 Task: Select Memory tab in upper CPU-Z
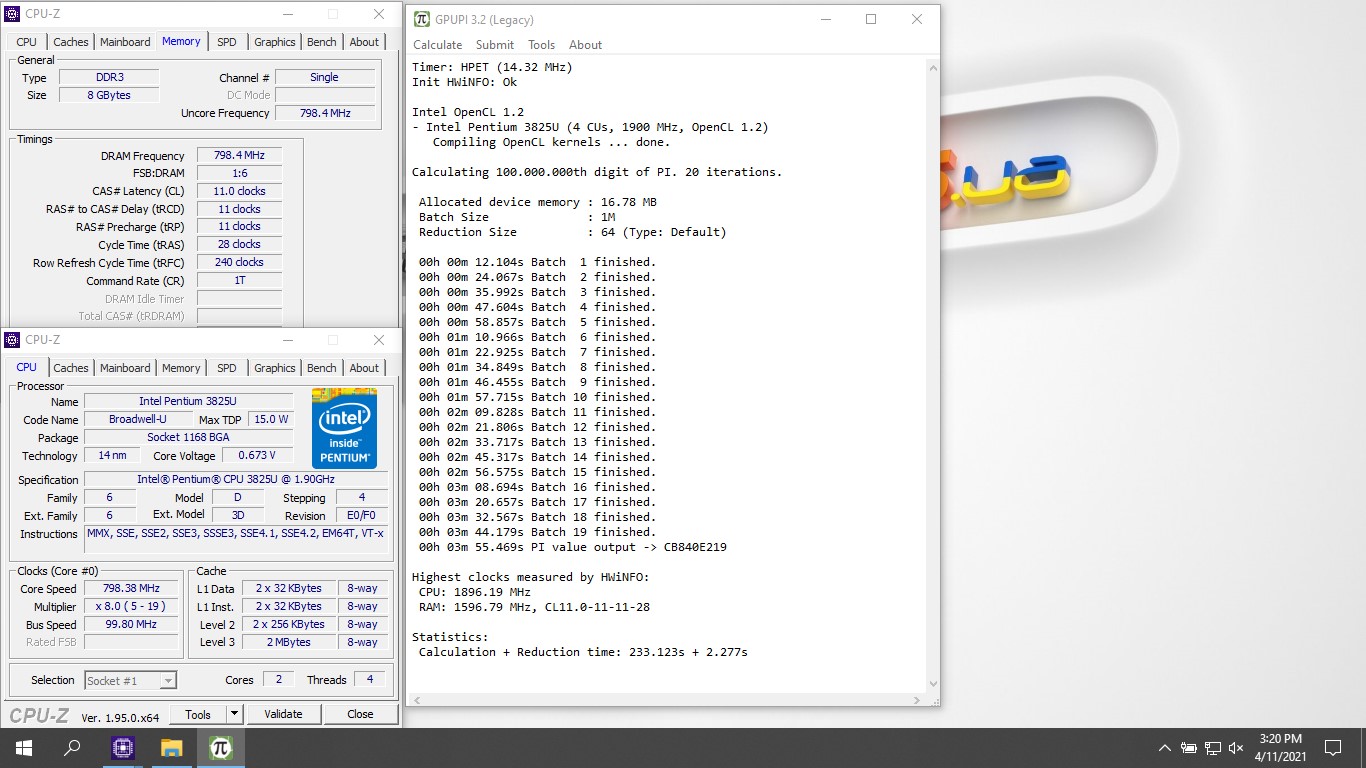[181, 41]
